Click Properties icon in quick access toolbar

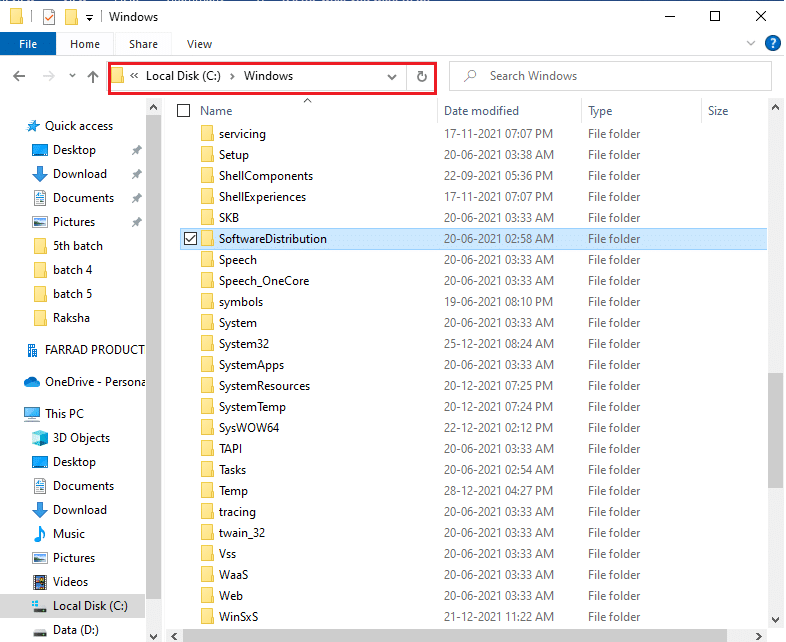[48, 17]
